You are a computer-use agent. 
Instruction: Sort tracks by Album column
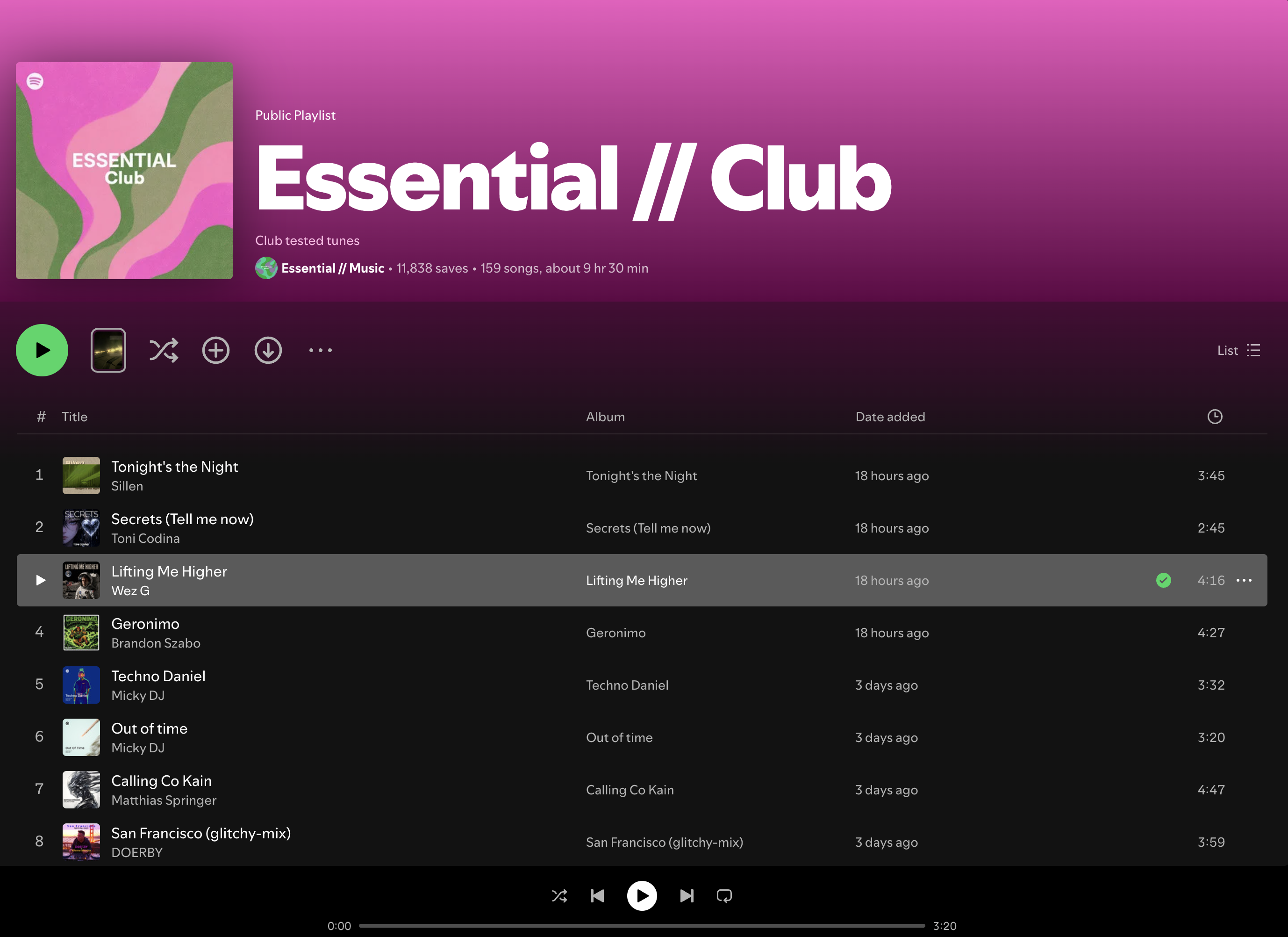point(605,417)
